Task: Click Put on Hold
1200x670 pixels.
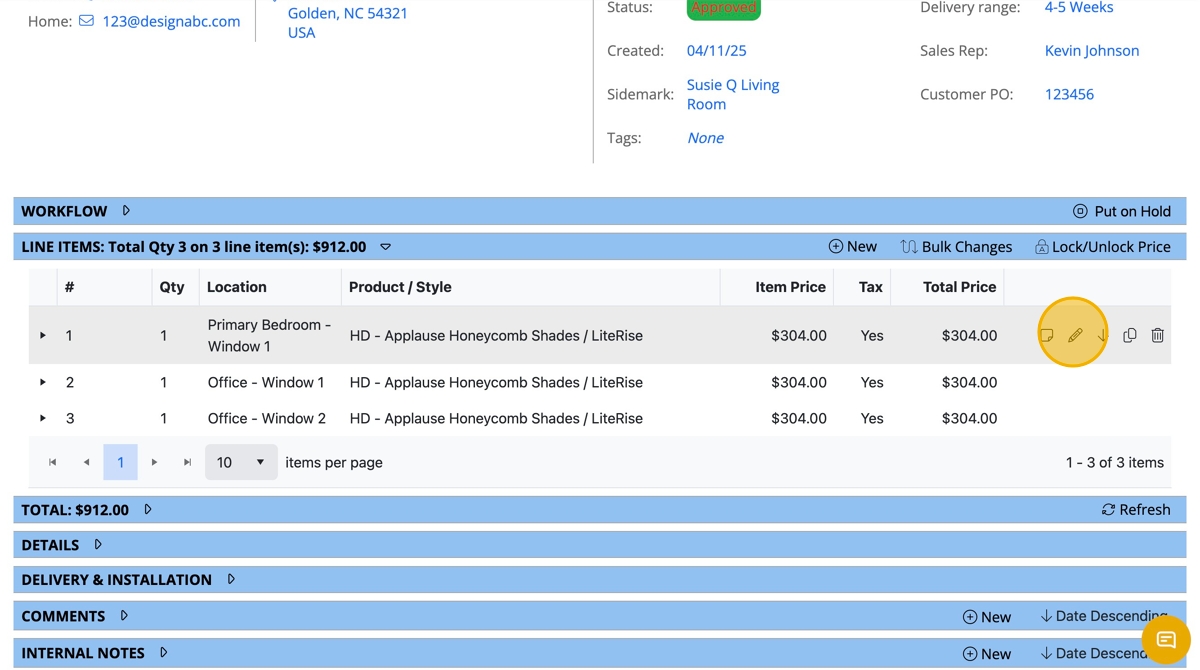Action: pyautogui.click(x=1121, y=211)
